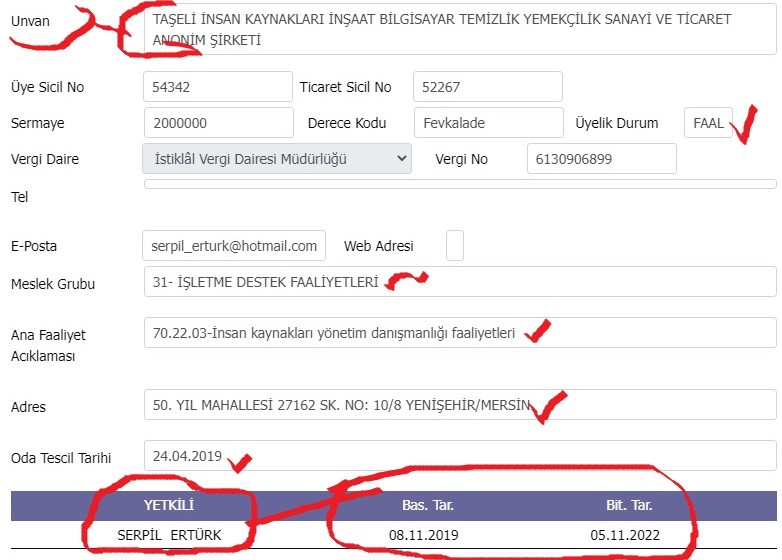The height and width of the screenshot is (560, 782).
Task: Click the Üye Sicil No label
Action: [x=47, y=87]
